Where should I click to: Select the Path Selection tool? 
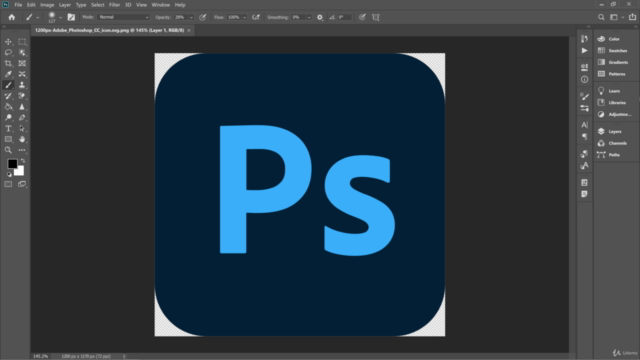(x=22, y=128)
